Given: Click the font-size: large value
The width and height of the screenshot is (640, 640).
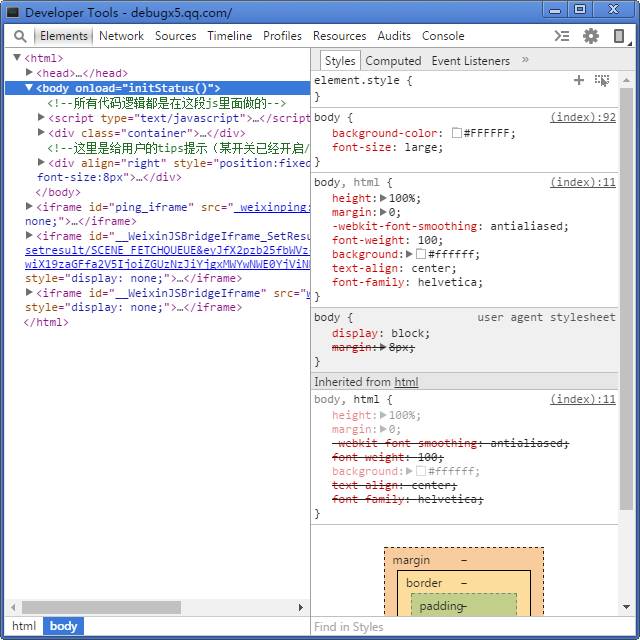Looking at the screenshot, I should click(420, 147).
